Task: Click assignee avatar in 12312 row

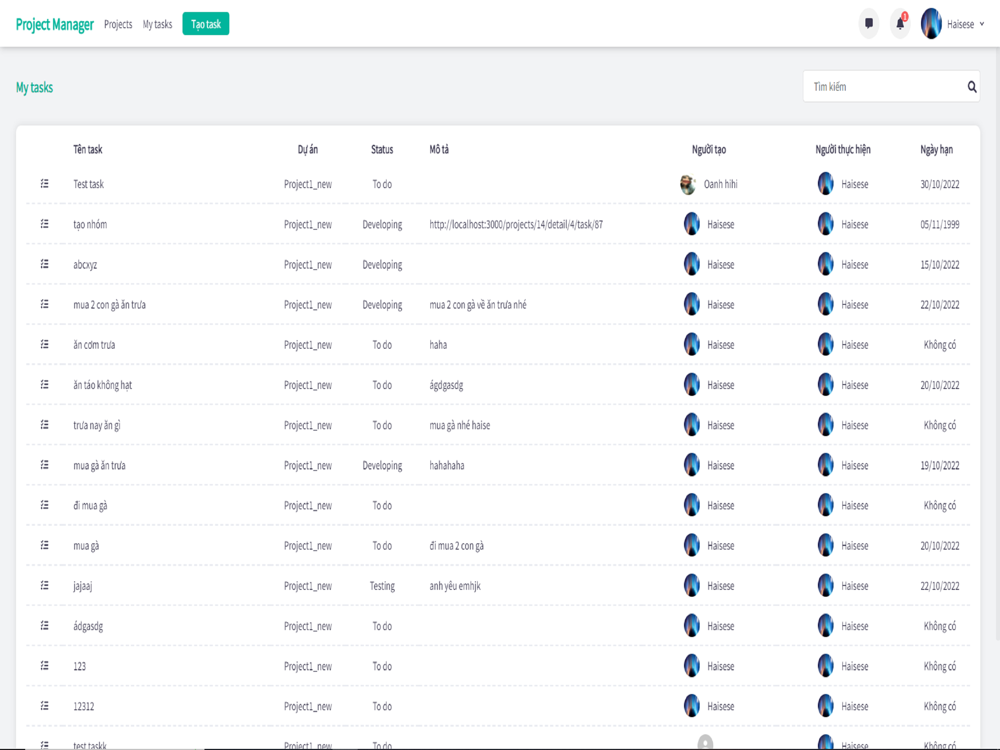Action: [x=826, y=706]
